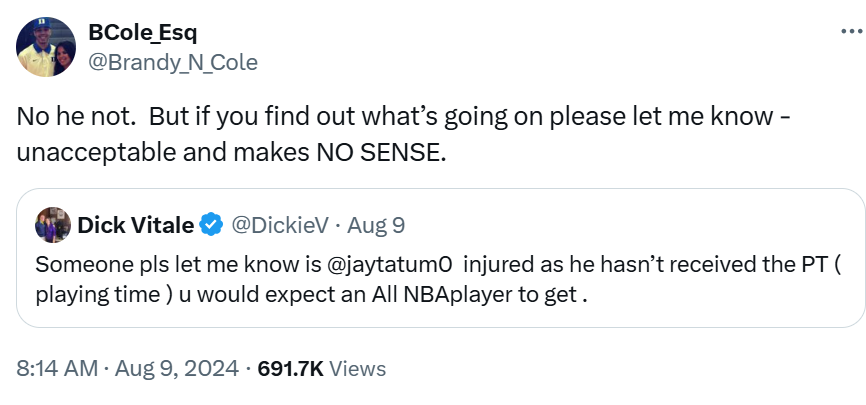
Task: Click the Aug 9, 2024 date
Action: point(176,368)
